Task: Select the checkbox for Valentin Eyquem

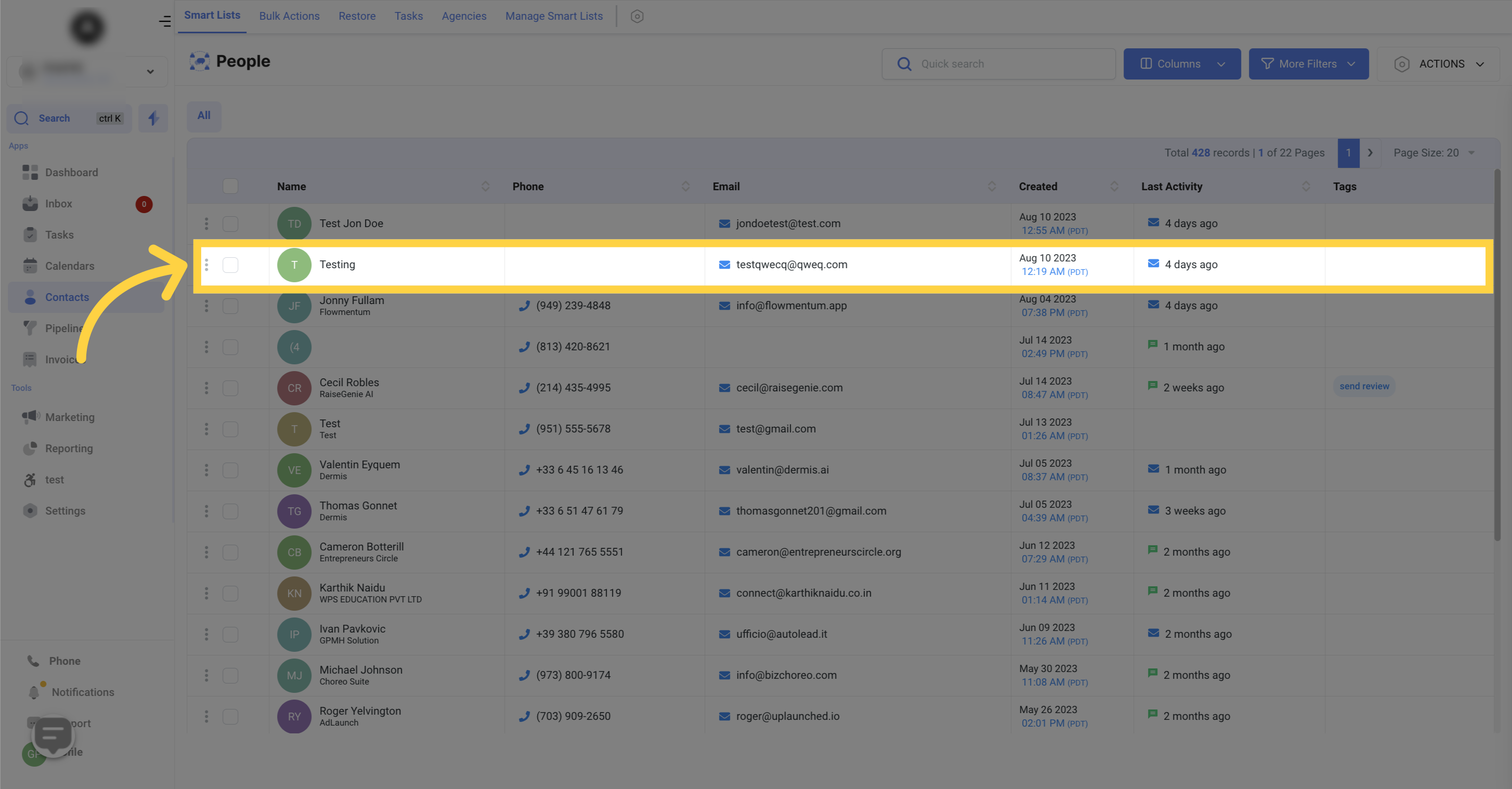Action: pyautogui.click(x=230, y=470)
